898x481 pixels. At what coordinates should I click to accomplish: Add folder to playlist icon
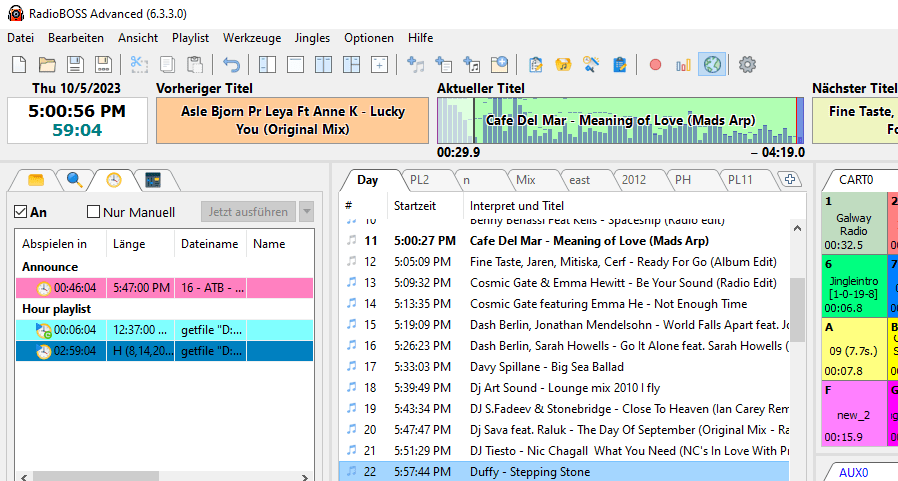[499, 65]
